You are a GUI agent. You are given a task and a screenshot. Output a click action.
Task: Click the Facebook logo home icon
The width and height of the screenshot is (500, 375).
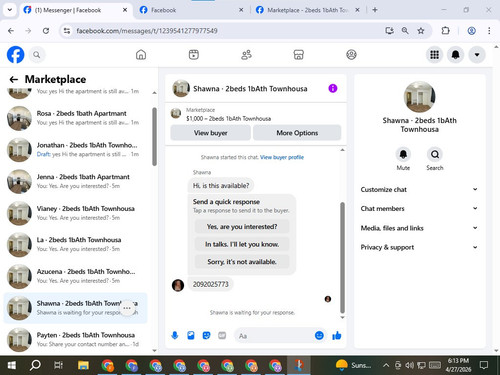point(15,55)
